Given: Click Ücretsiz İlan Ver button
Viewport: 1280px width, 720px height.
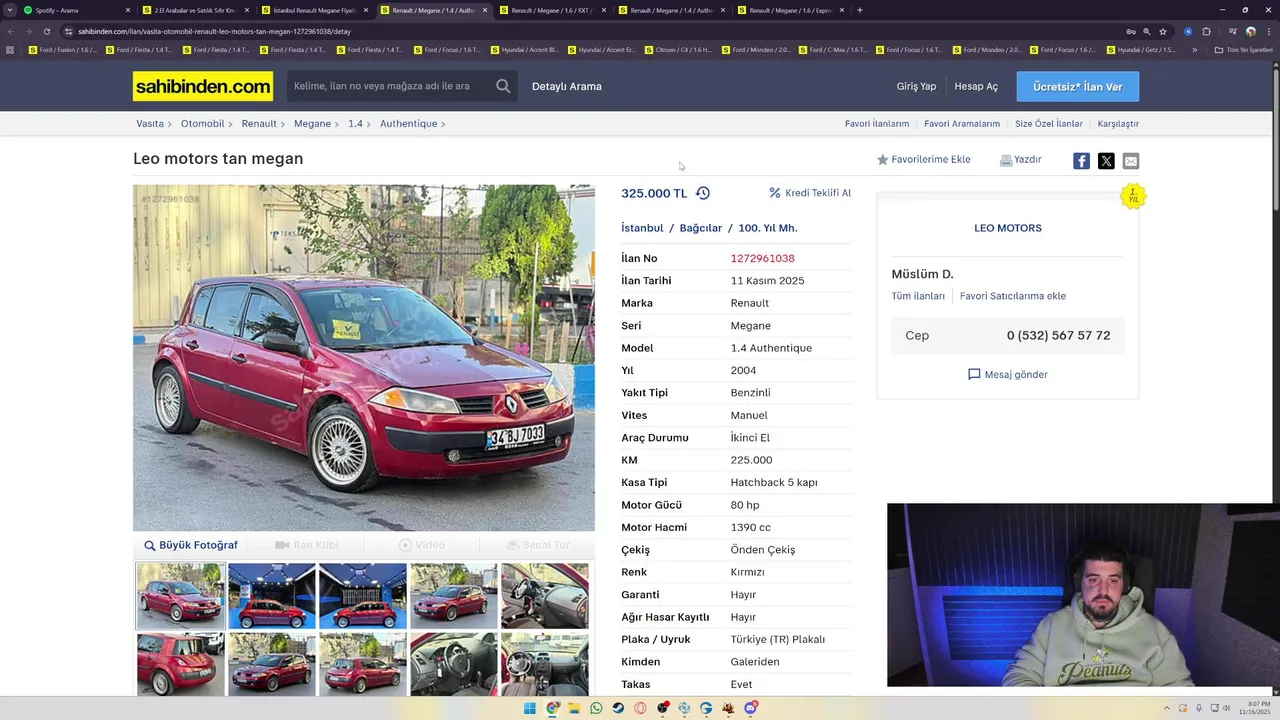Looking at the screenshot, I should click(1077, 87).
